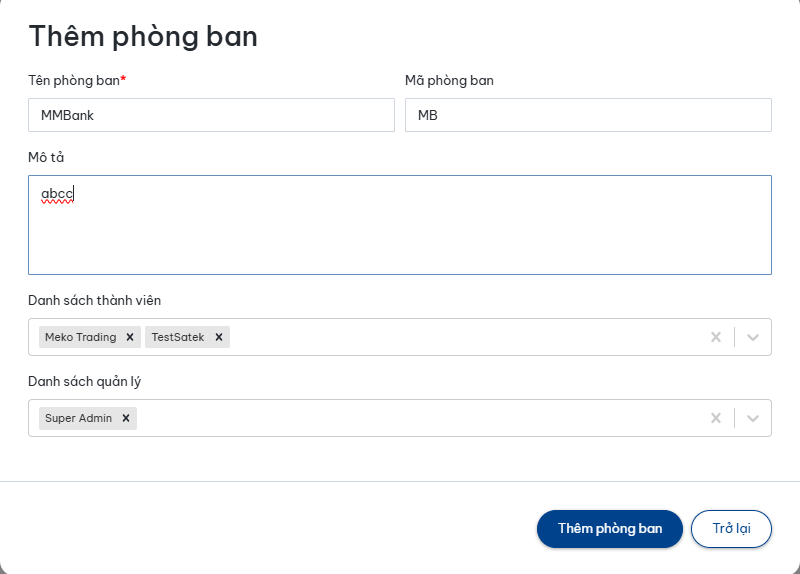The height and width of the screenshot is (574, 800).
Task: Remove the Super Admin manager chip
Action: tap(126, 418)
